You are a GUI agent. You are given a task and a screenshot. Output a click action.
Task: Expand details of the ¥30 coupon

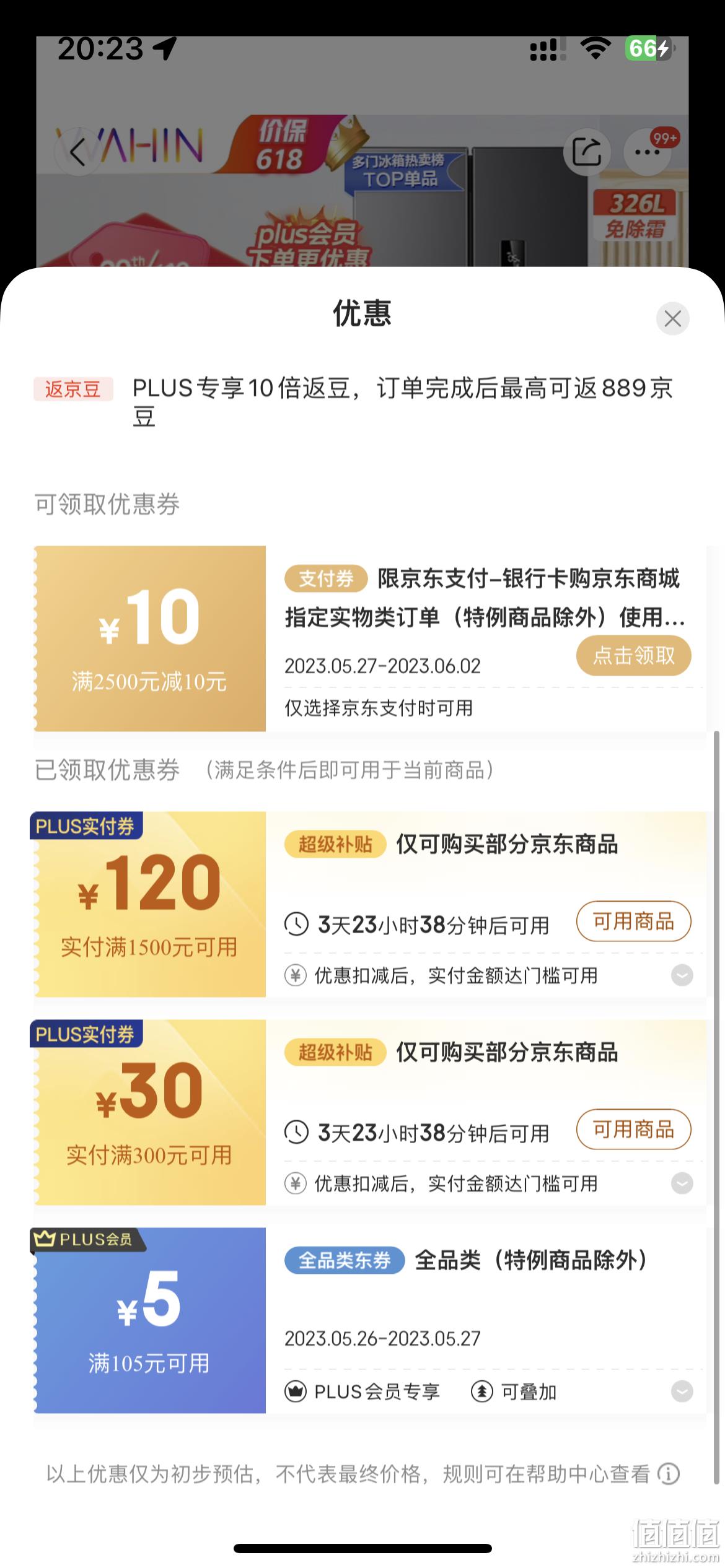682,1183
